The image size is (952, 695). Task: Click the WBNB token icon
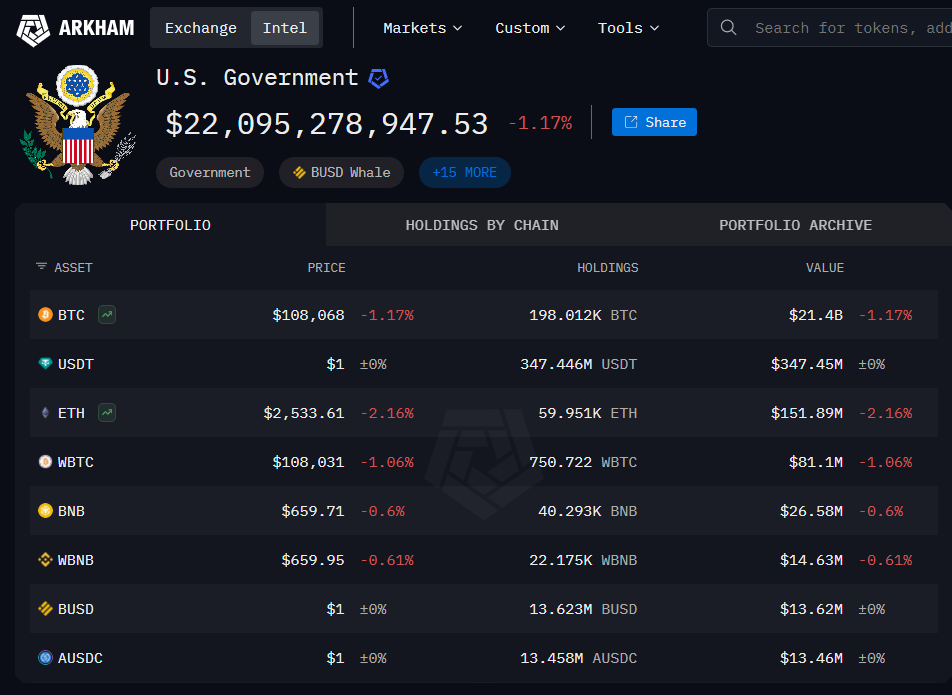pos(46,560)
